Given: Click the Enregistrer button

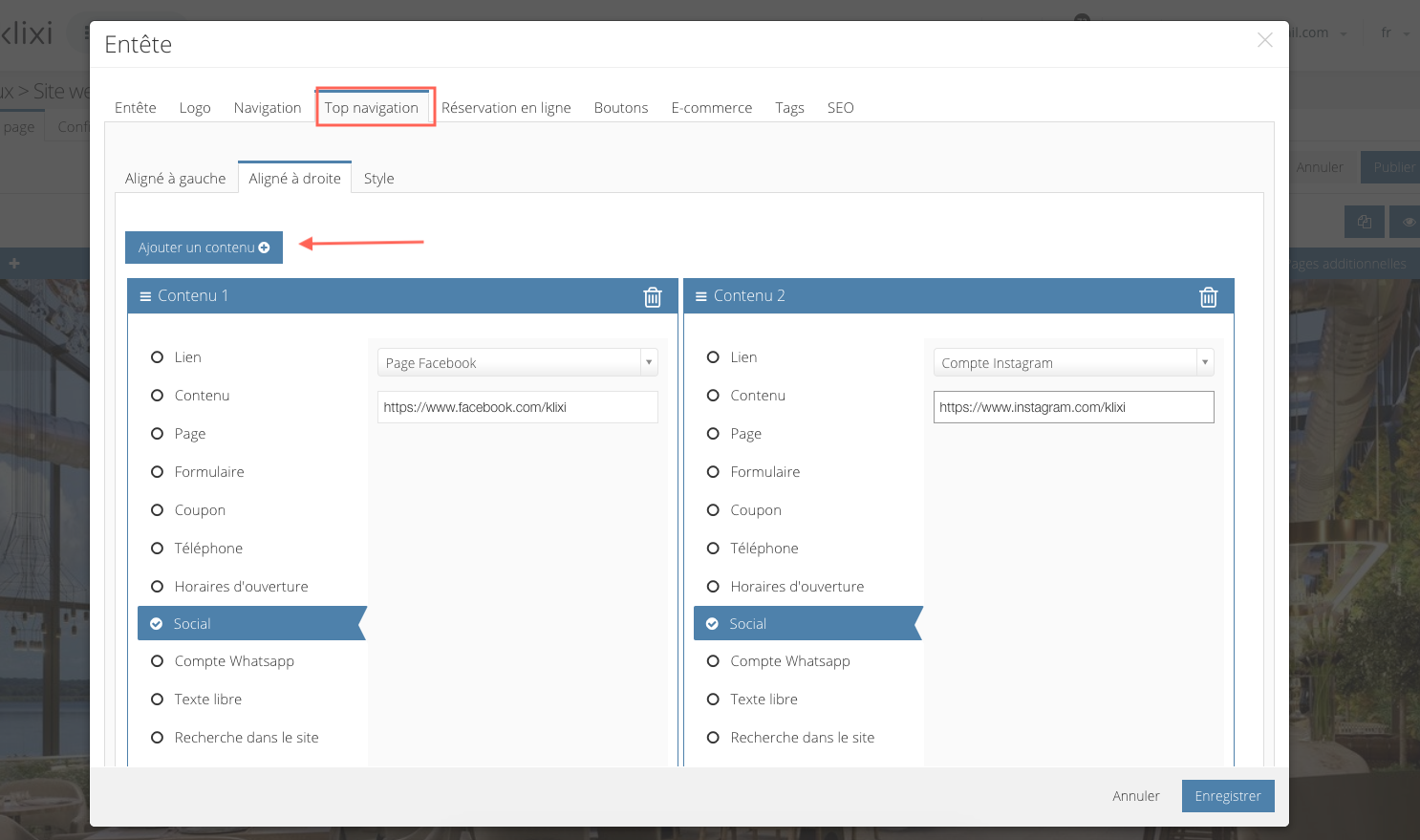Looking at the screenshot, I should point(1228,796).
